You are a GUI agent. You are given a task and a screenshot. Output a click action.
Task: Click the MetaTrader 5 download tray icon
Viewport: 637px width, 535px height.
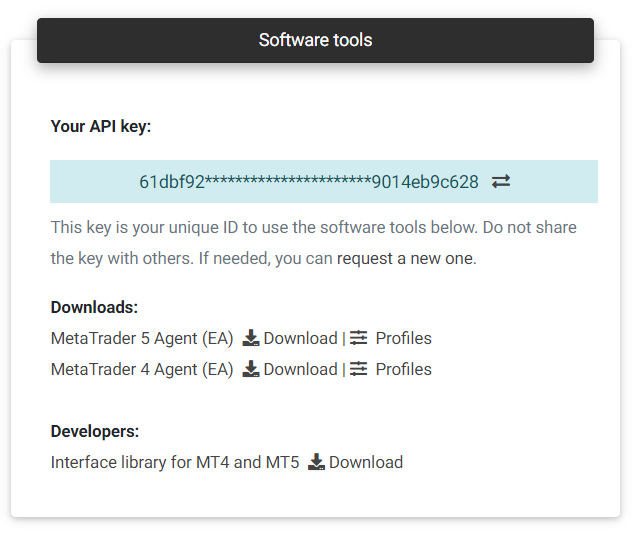(251, 338)
